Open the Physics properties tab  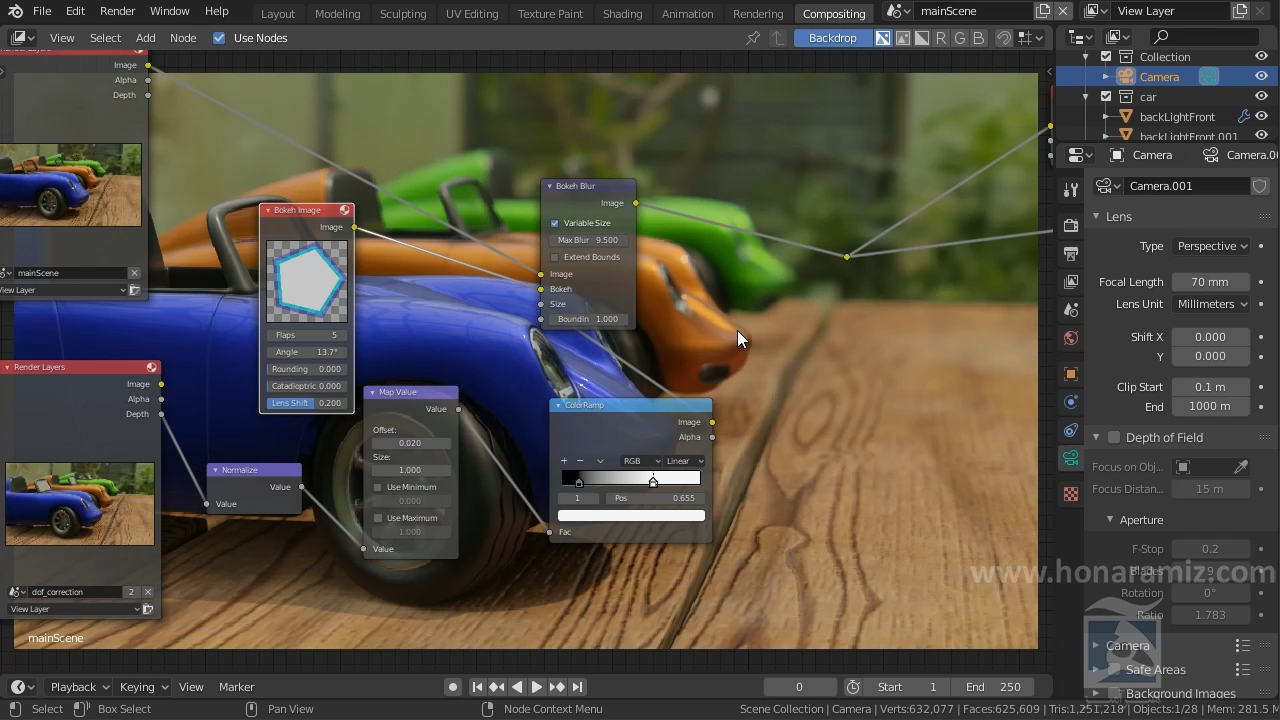tap(1071, 402)
